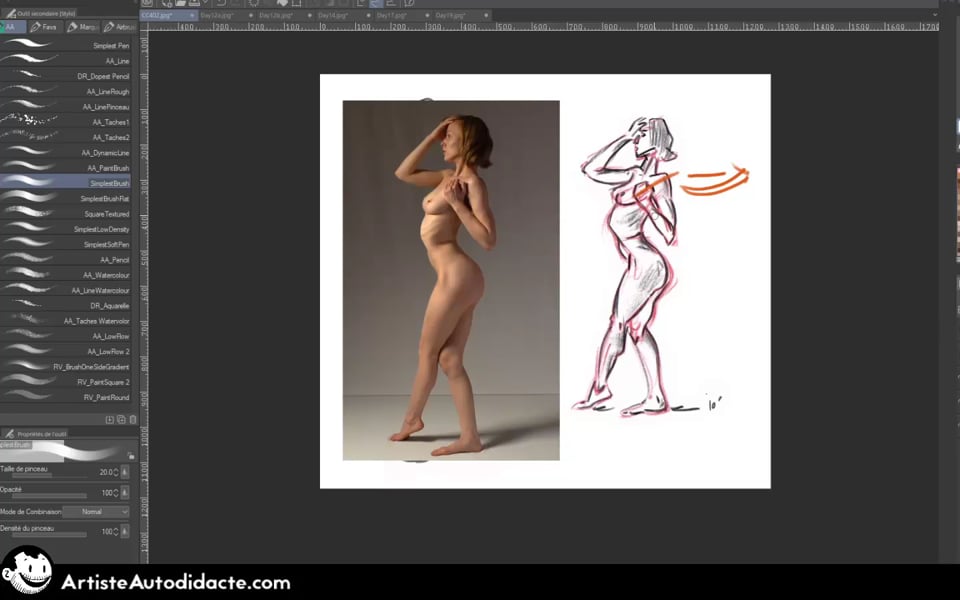Click the add sub tool icon

tap(110, 419)
